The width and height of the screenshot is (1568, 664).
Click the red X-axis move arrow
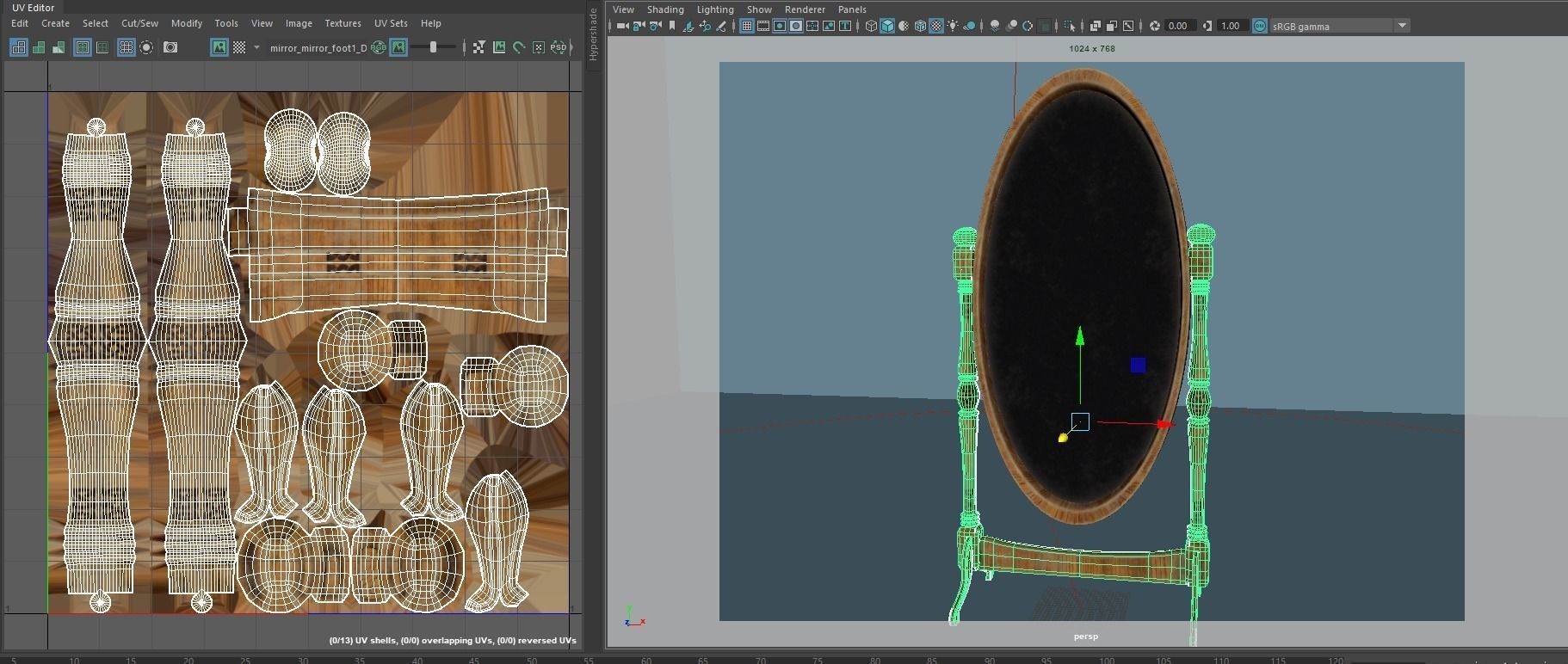pos(1164,424)
